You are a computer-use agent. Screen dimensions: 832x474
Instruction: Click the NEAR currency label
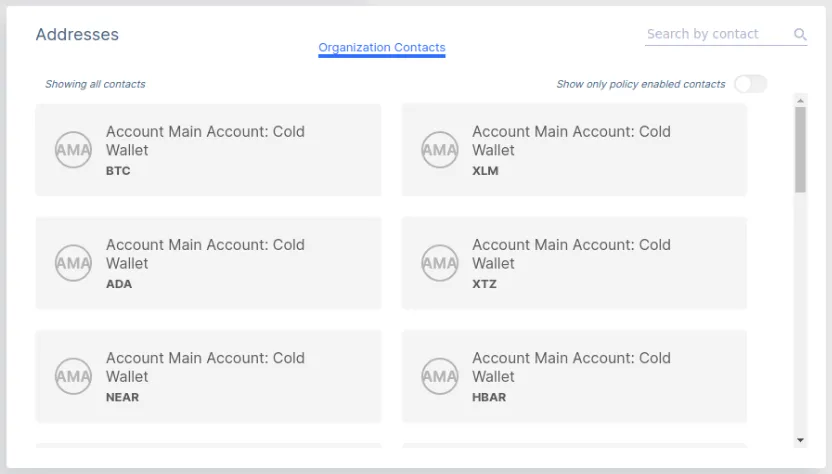[x=122, y=397]
